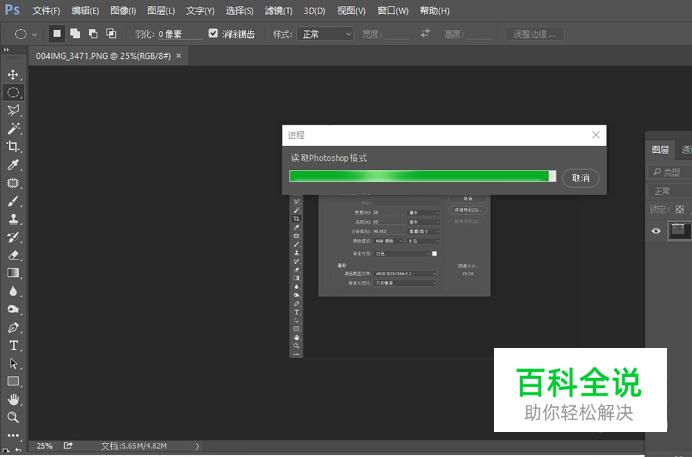Select the Brush tool

click(x=13, y=201)
